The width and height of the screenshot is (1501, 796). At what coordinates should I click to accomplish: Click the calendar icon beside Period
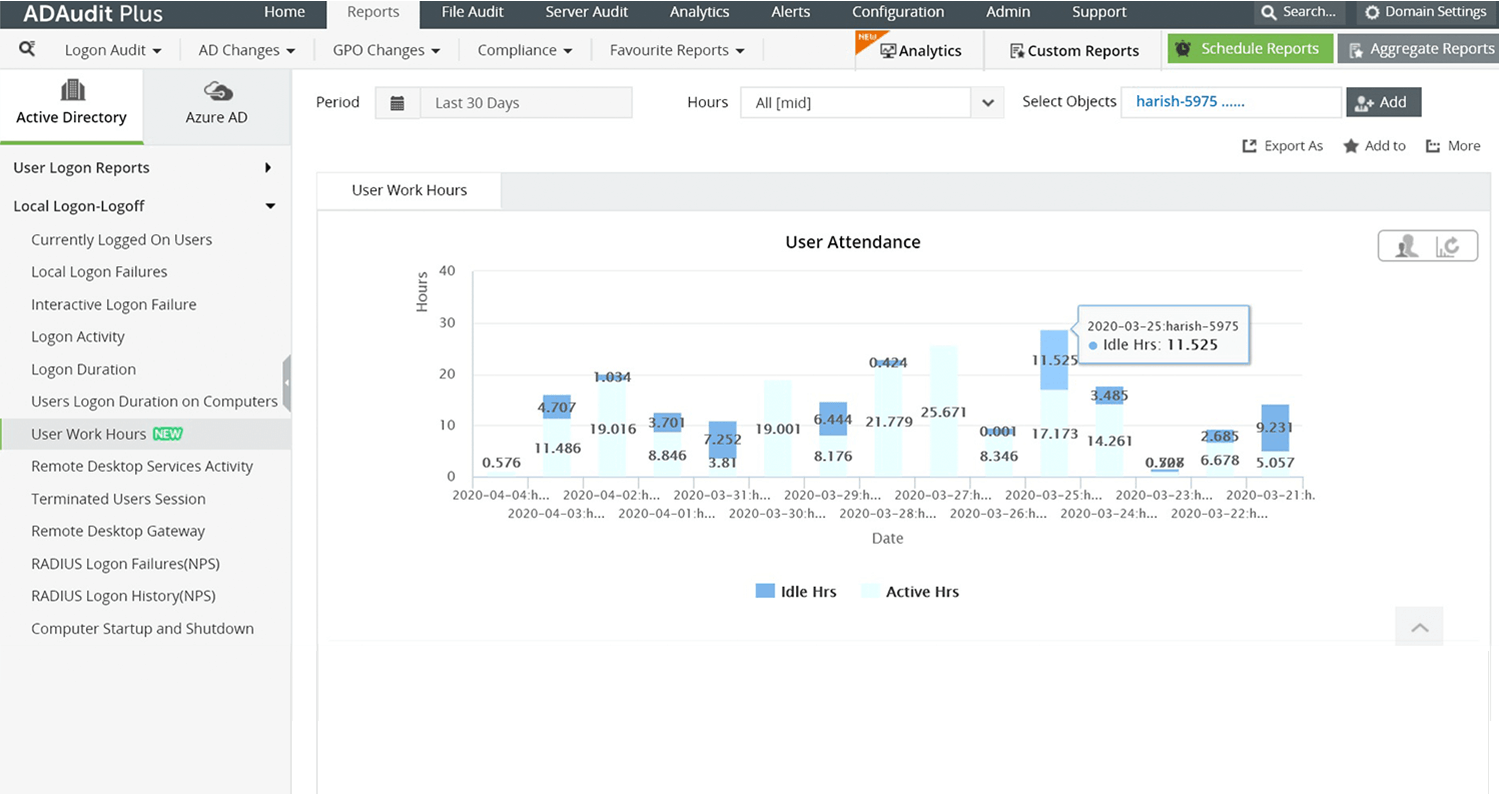(398, 103)
